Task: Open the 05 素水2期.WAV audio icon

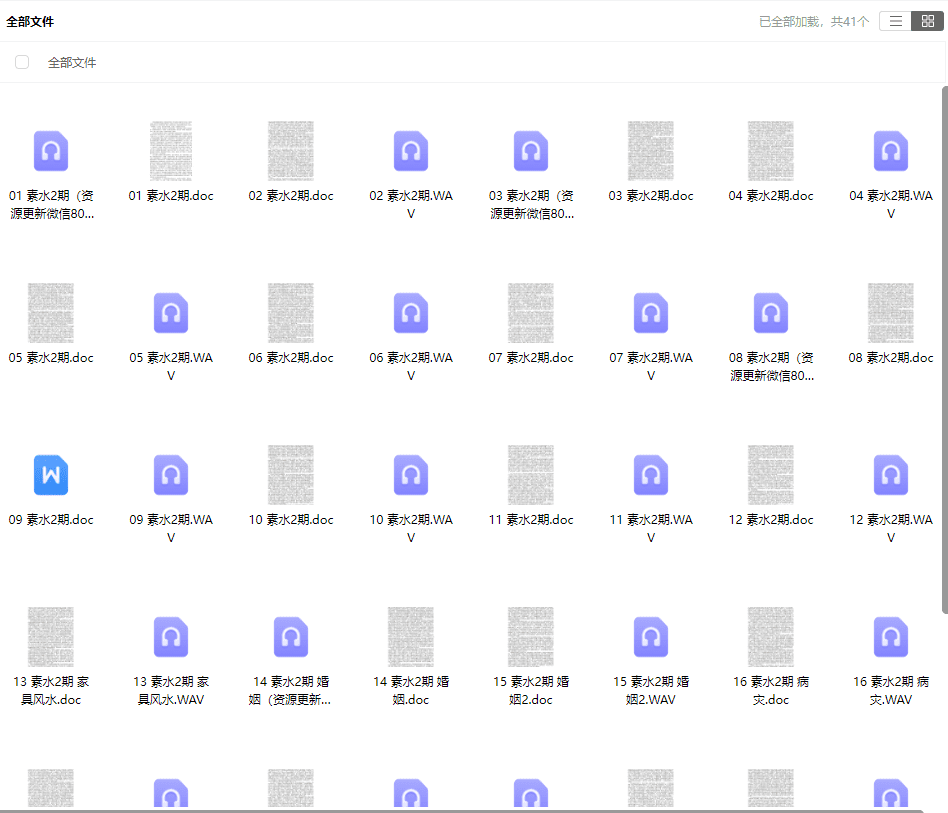Action: click(x=171, y=313)
